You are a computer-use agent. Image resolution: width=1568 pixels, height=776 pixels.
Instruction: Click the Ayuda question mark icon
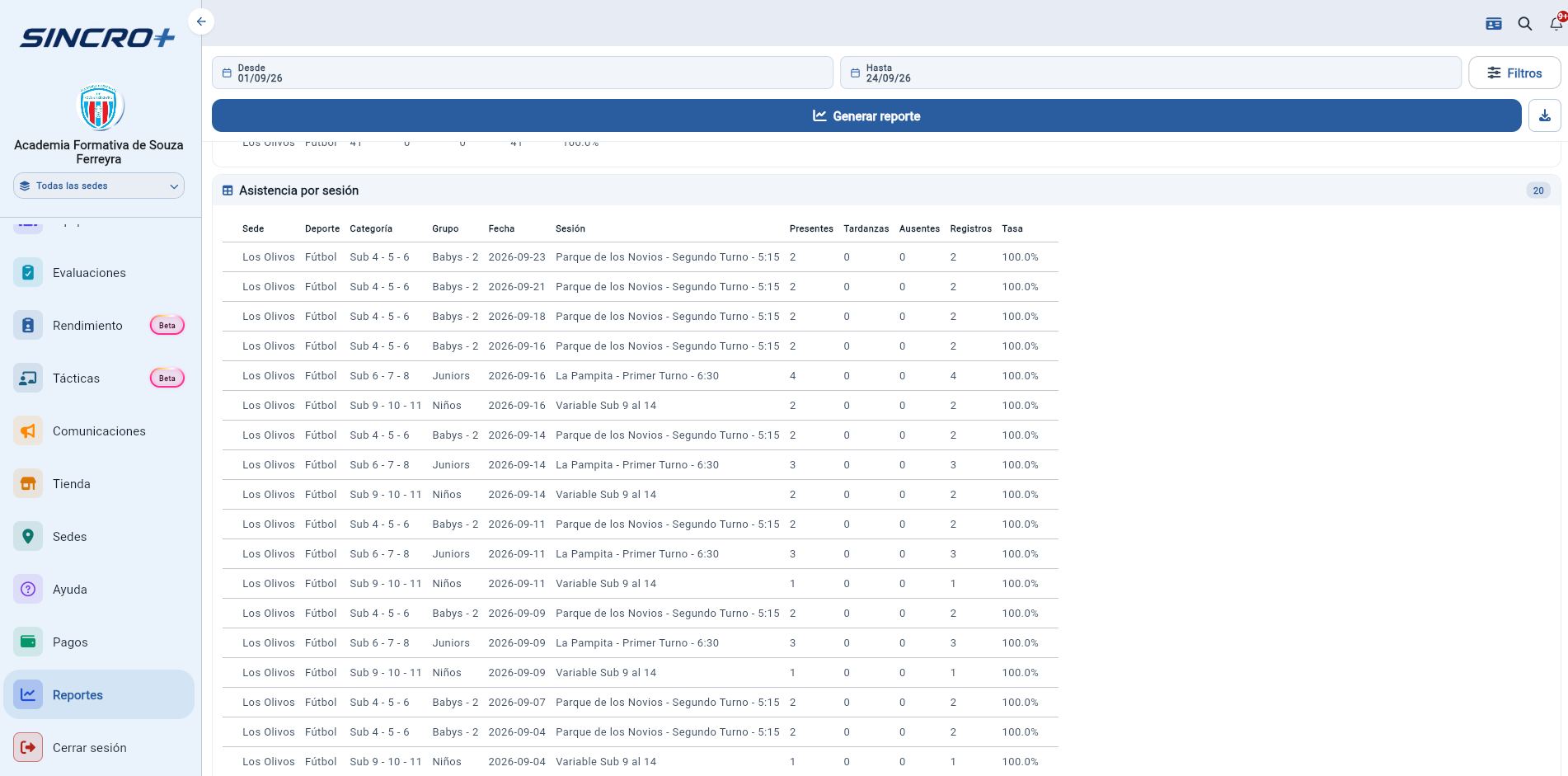tap(28, 590)
